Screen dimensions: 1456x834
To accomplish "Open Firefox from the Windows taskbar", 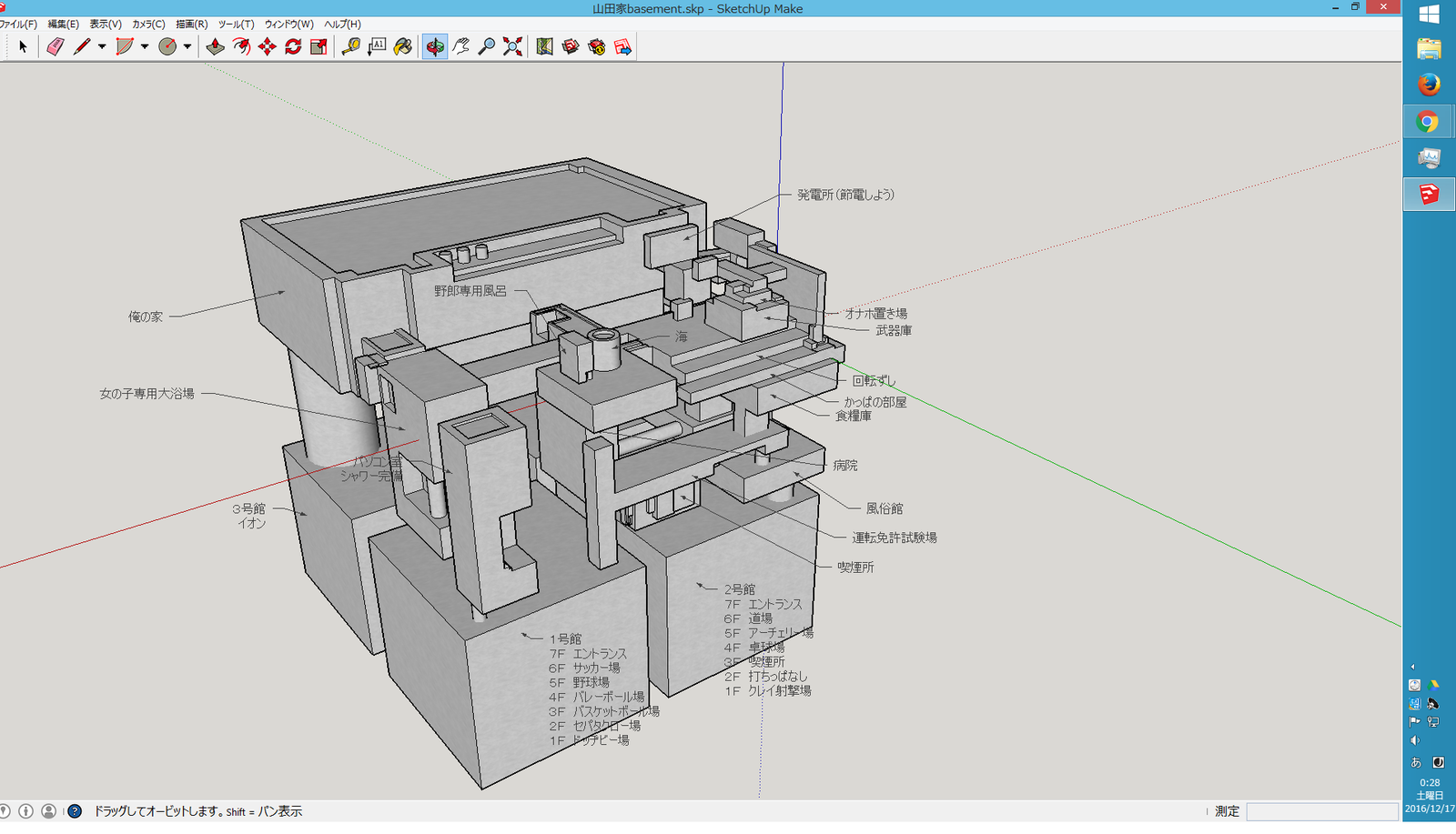I will click(1429, 85).
